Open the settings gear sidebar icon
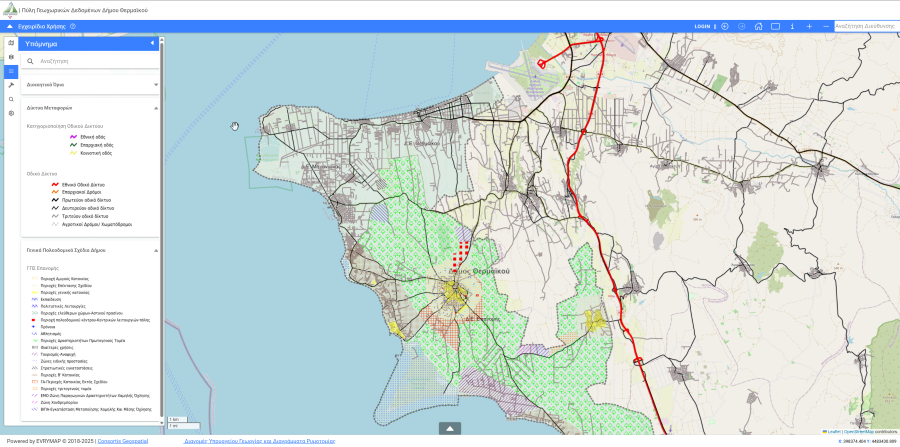The image size is (900, 447). [x=11, y=114]
